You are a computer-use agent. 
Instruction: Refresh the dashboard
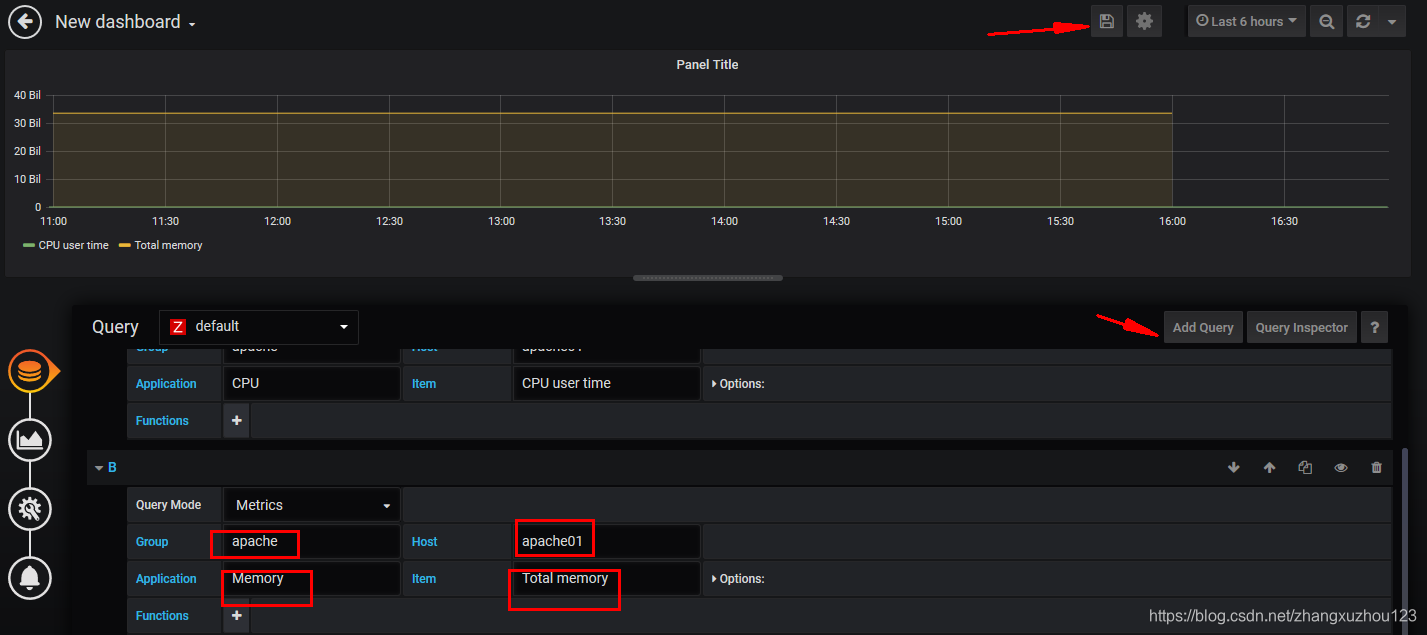coord(1362,21)
